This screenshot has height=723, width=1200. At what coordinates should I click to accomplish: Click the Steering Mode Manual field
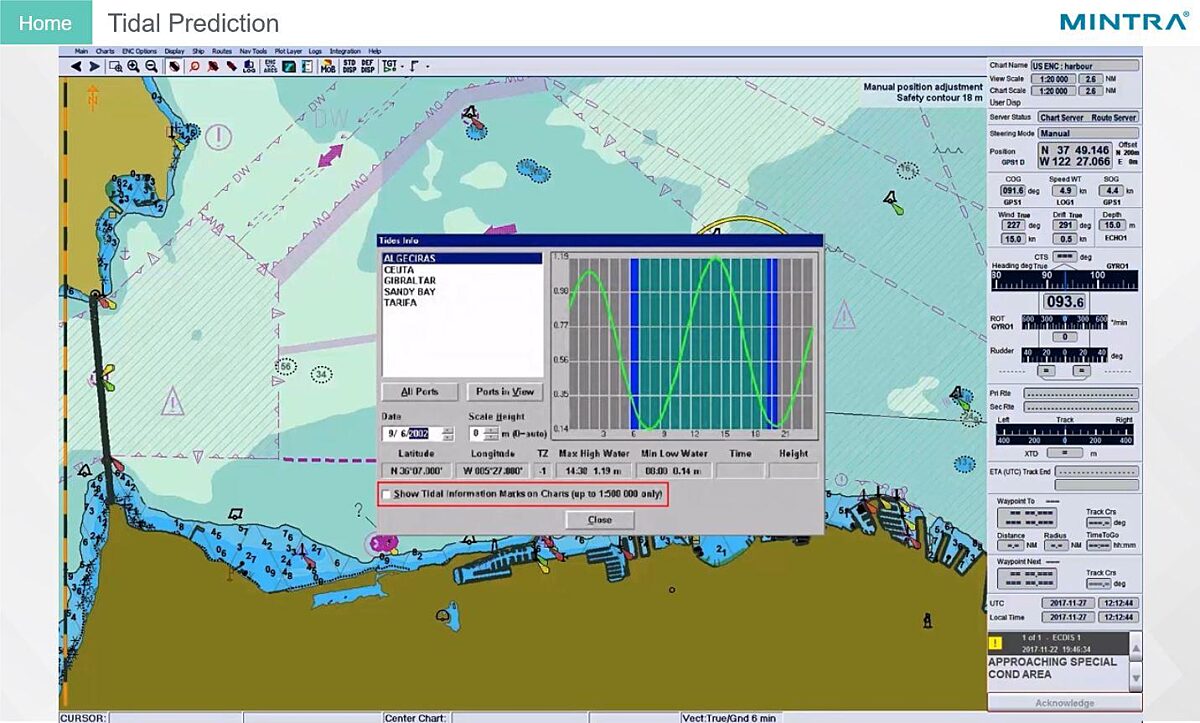[x=1088, y=133]
